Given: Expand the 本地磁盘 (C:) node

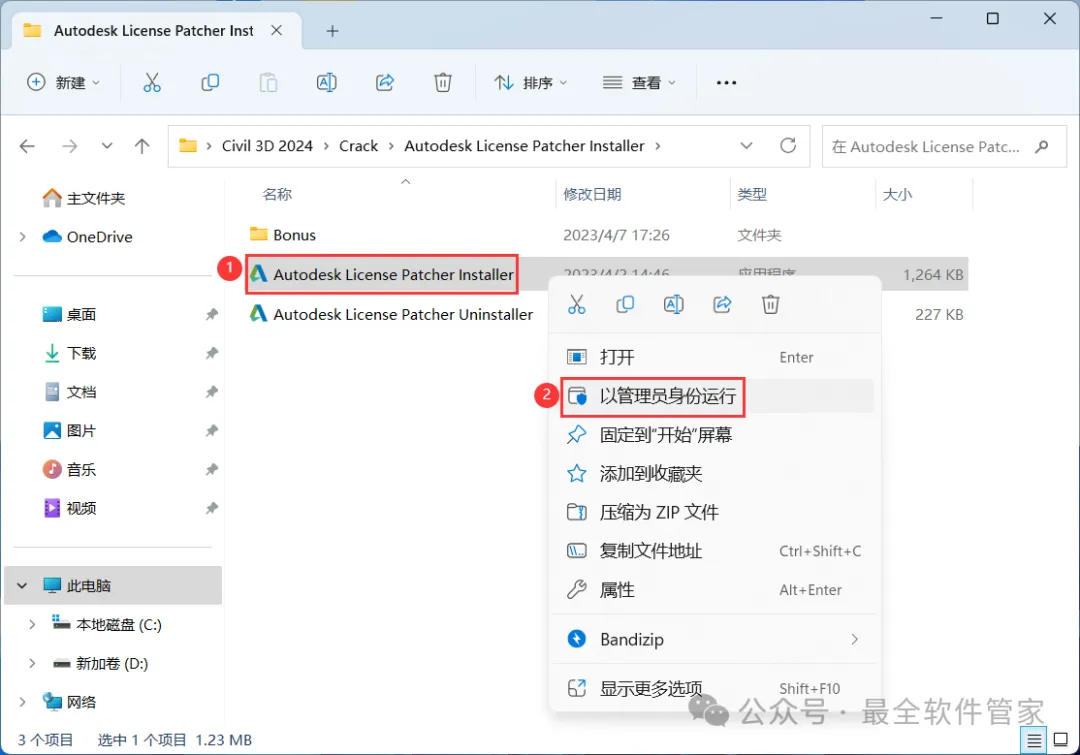Looking at the screenshot, I should tap(32, 625).
